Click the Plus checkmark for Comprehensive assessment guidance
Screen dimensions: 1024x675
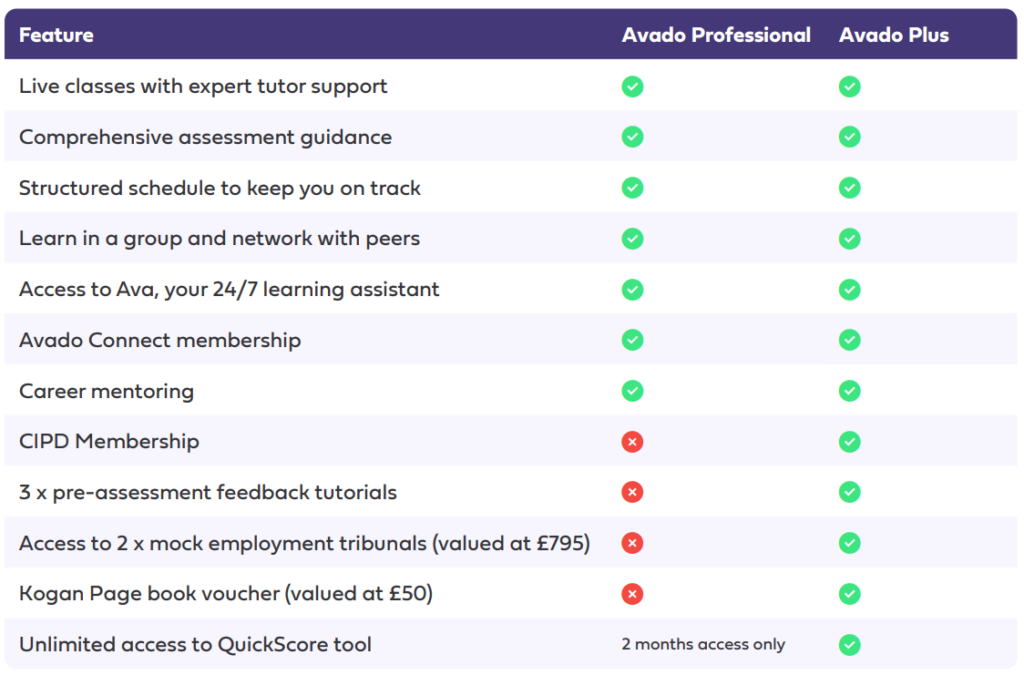849,137
